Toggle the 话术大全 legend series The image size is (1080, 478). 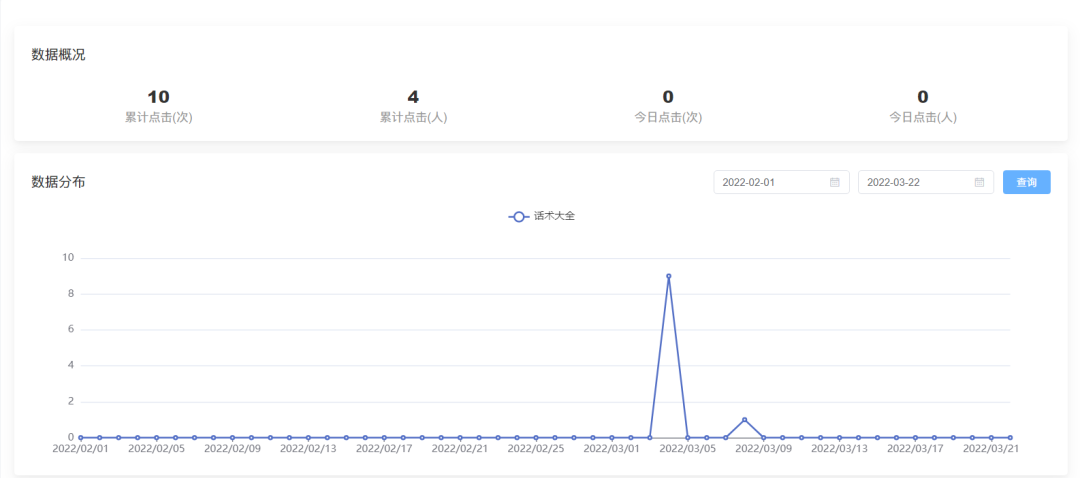(541, 216)
